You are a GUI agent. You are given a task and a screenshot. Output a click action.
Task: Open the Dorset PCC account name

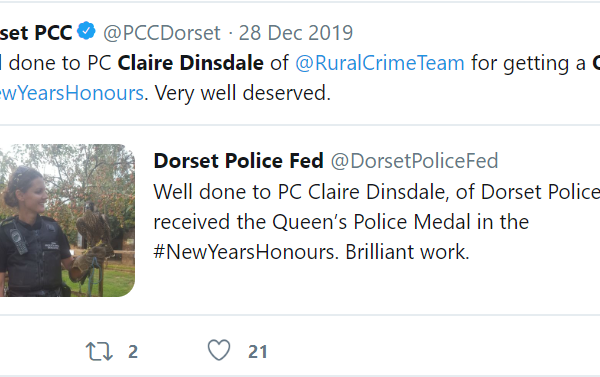tap(36, 33)
